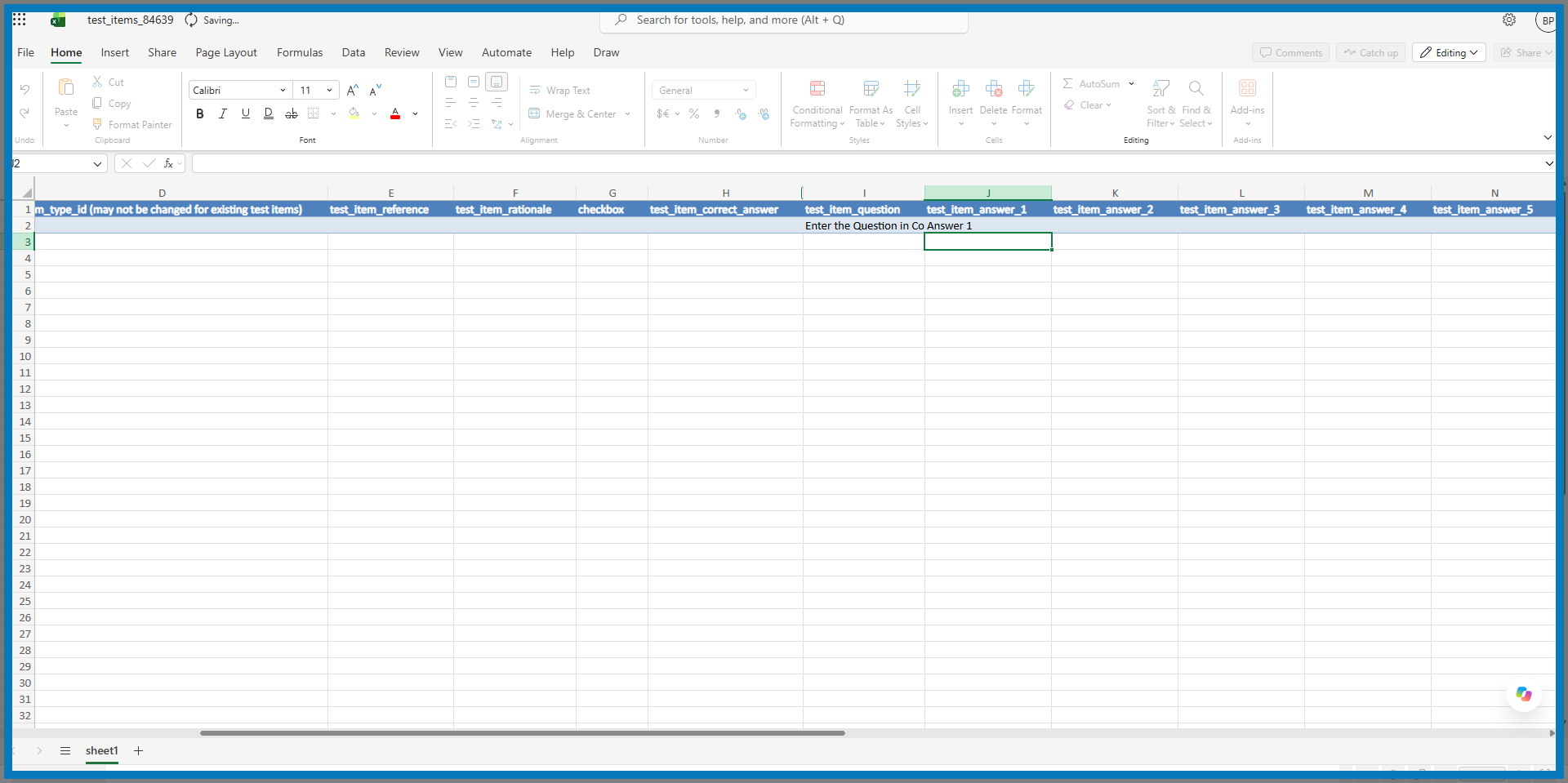Open the File menu
Image resolution: width=1568 pixels, height=783 pixels.
point(26,52)
